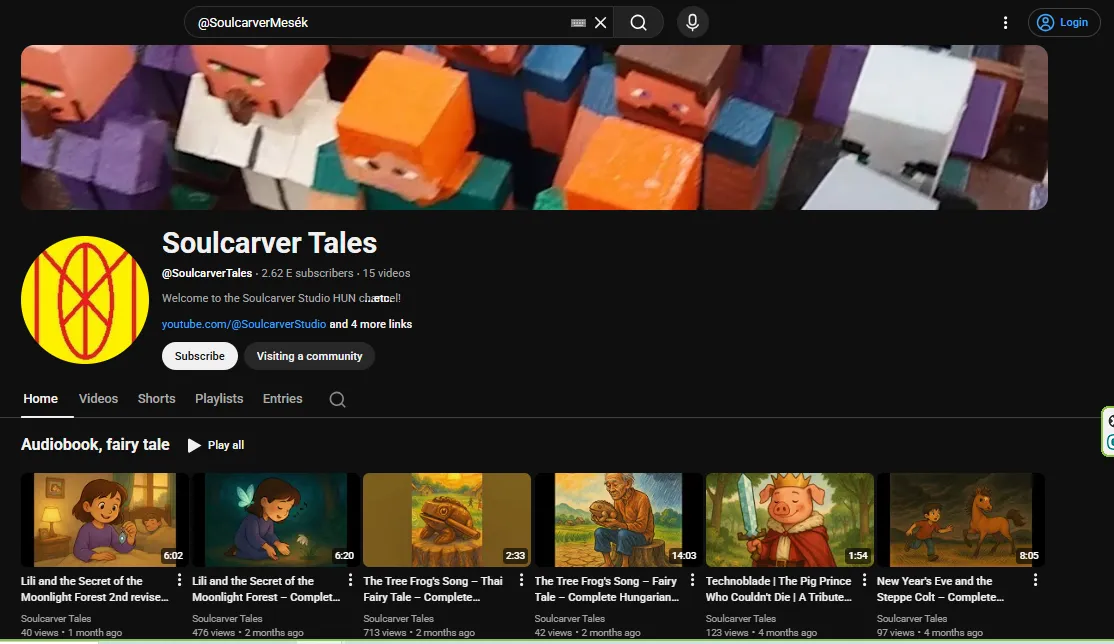Open the virtual keyboard icon
The width and height of the screenshot is (1114, 644).
pyautogui.click(x=578, y=22)
